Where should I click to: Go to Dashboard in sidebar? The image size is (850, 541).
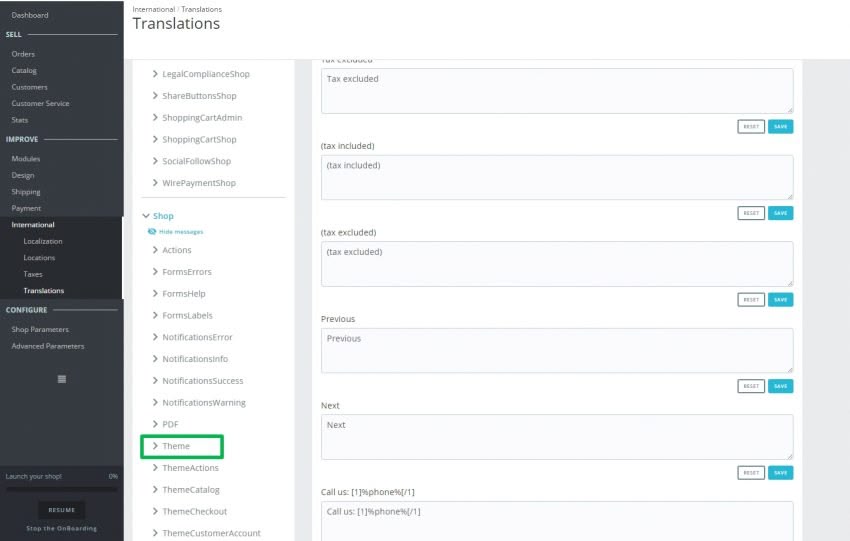click(x=30, y=15)
